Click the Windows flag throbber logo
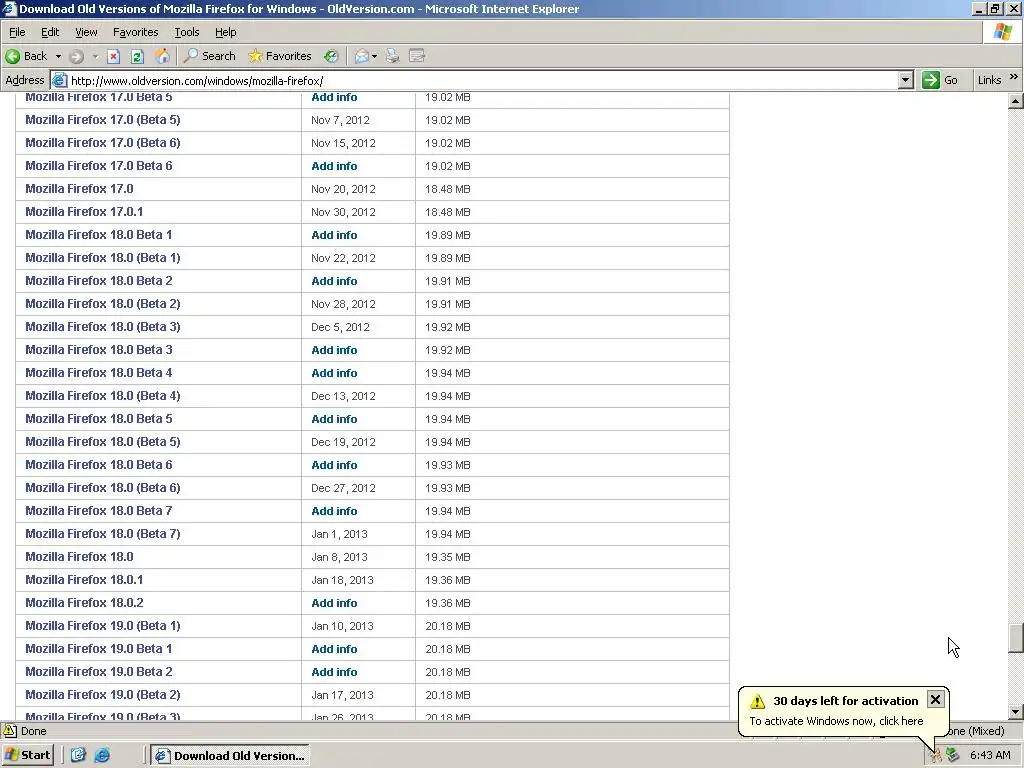 tap(1003, 32)
